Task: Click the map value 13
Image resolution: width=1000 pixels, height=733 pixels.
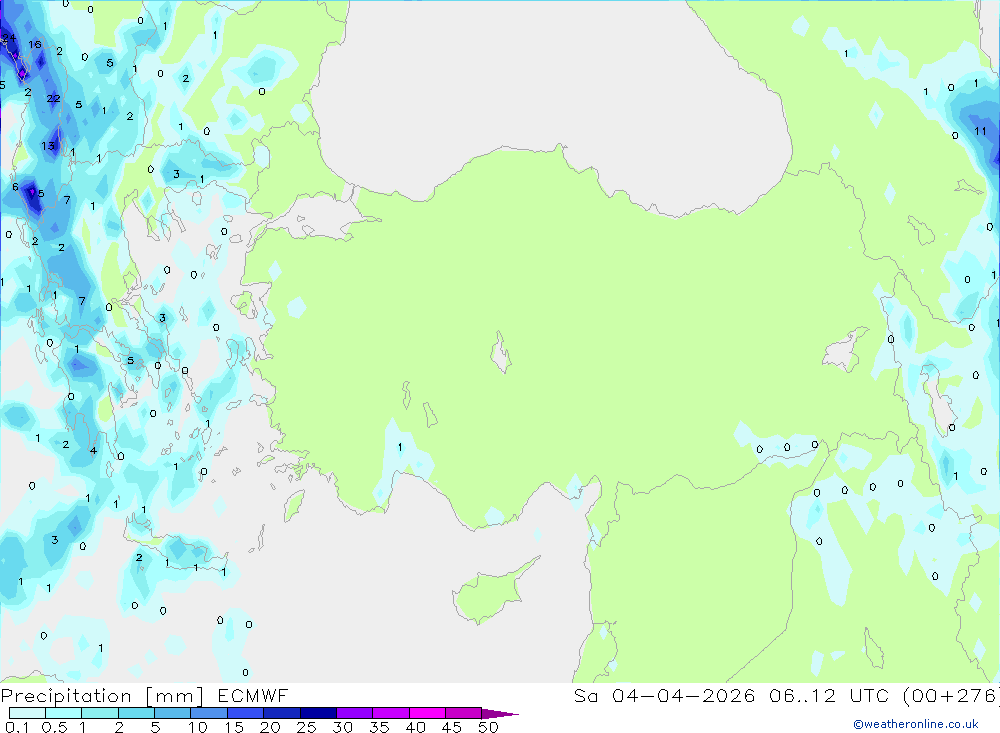Action: 48,146
